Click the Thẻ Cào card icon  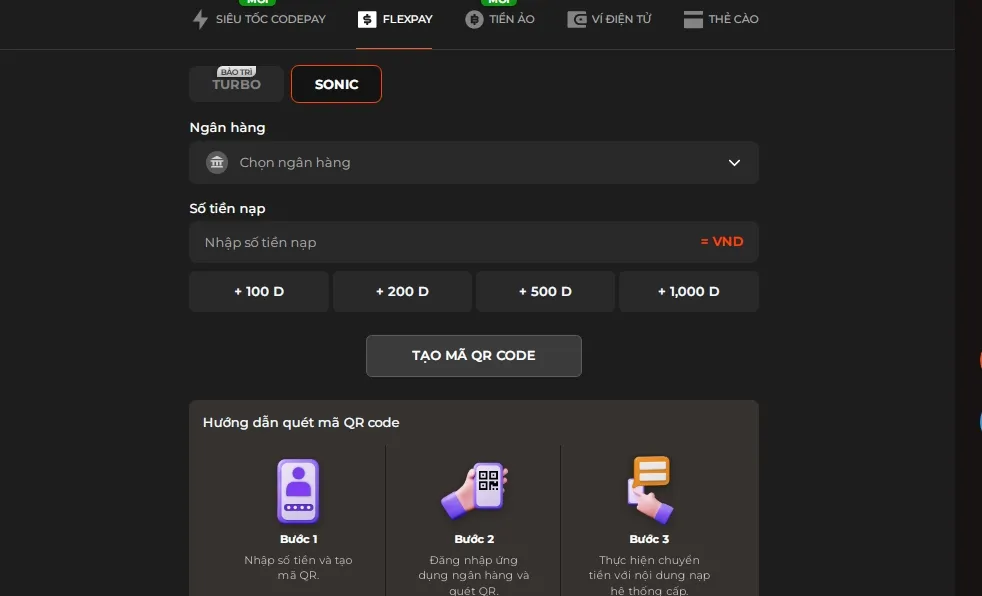pyautogui.click(x=693, y=19)
